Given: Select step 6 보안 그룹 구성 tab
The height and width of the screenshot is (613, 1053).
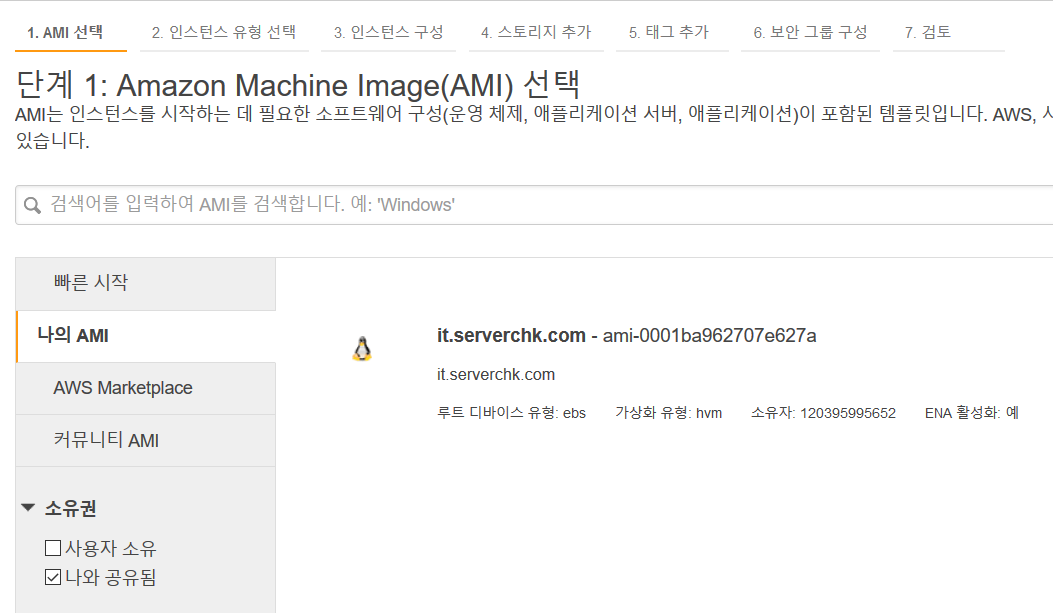Looking at the screenshot, I should click(810, 32).
